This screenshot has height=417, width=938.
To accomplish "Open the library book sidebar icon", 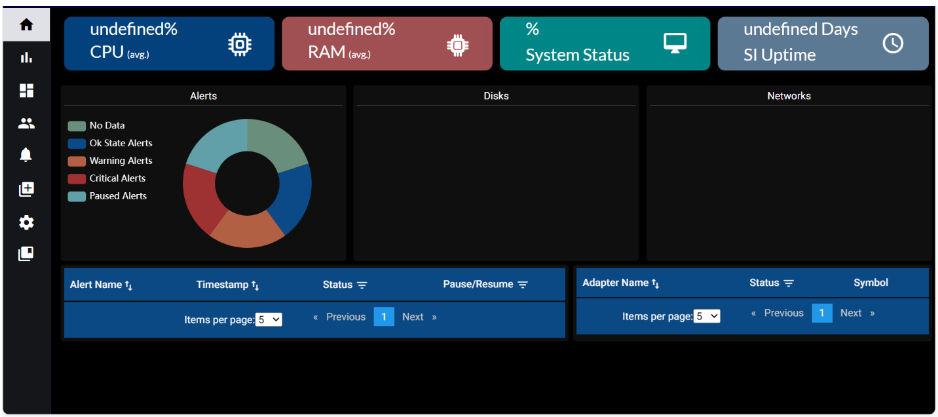I will coord(26,254).
